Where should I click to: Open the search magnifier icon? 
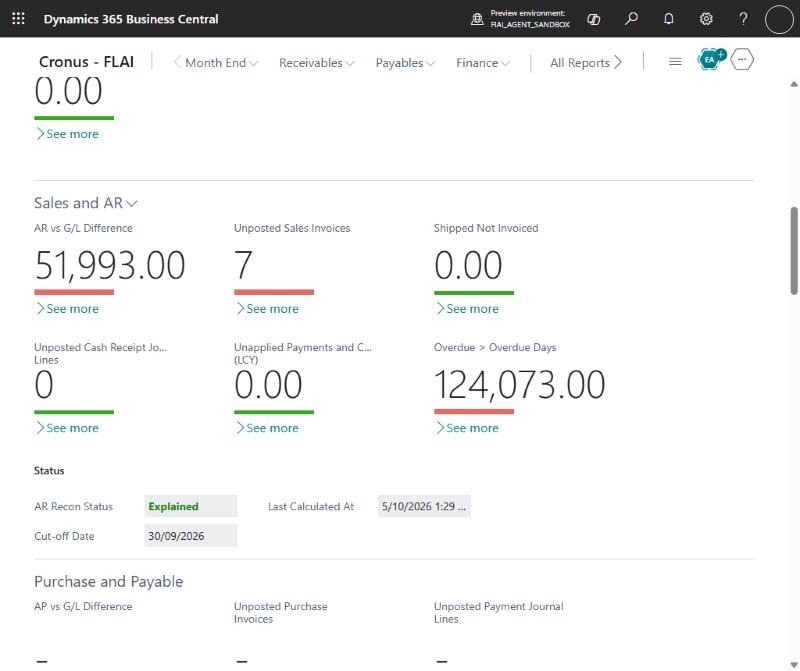point(631,19)
